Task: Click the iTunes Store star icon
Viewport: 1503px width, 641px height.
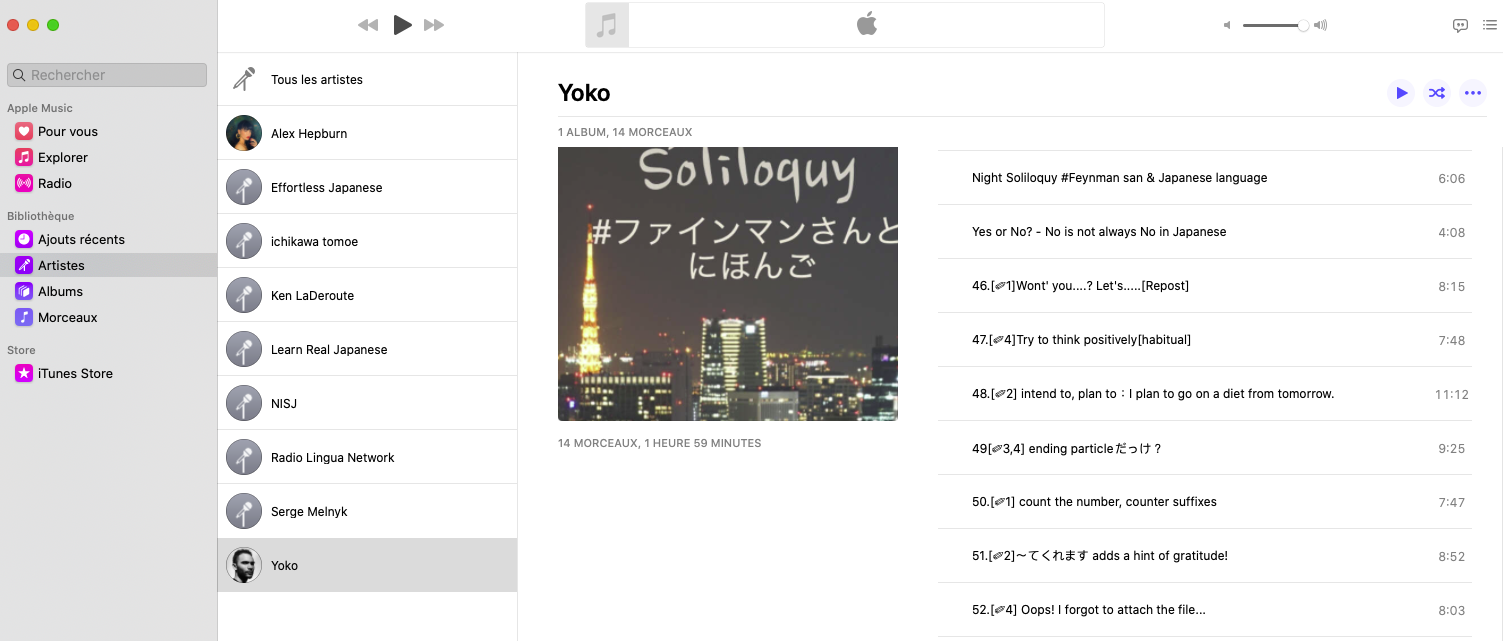Action: pyautogui.click(x=24, y=373)
